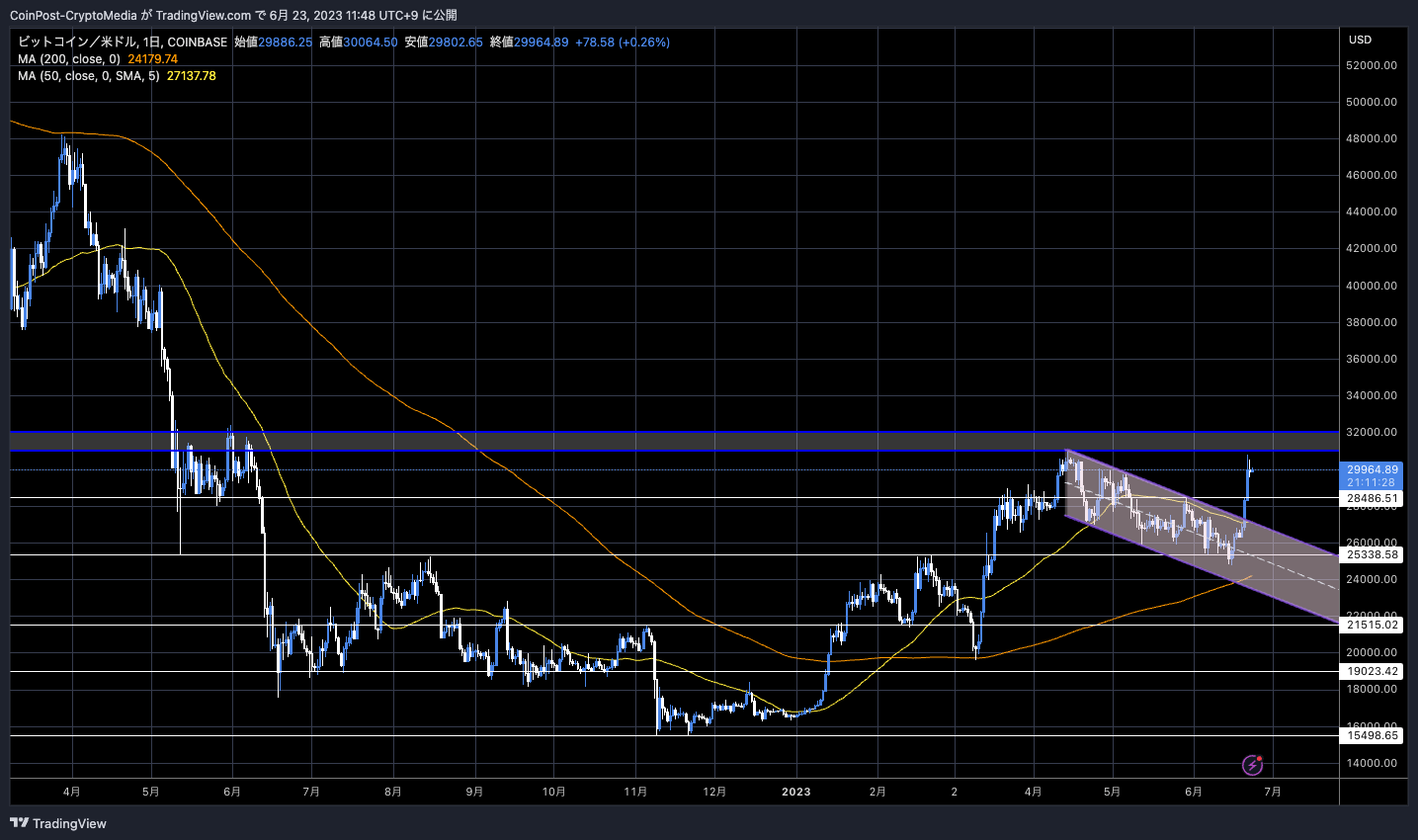Click the high value 30064.50
Image resolution: width=1418 pixels, height=840 pixels.
click(x=370, y=42)
